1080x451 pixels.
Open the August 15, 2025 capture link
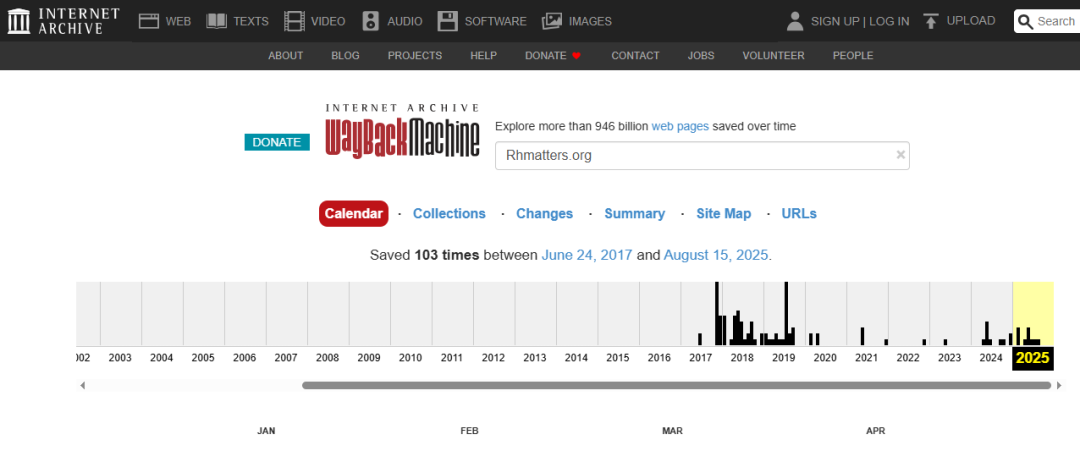716,255
